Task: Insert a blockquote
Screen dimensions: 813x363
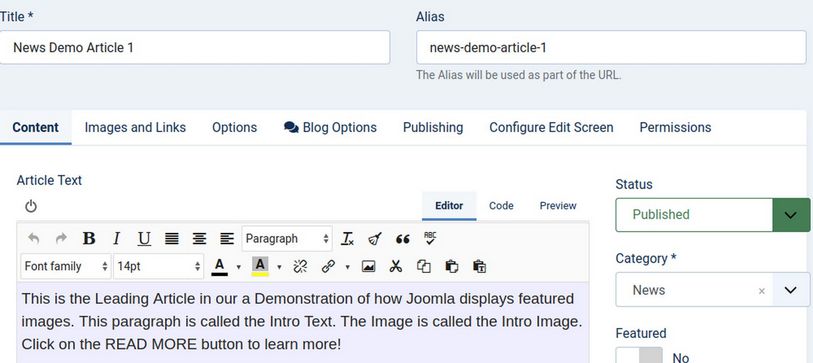Action: pos(402,239)
